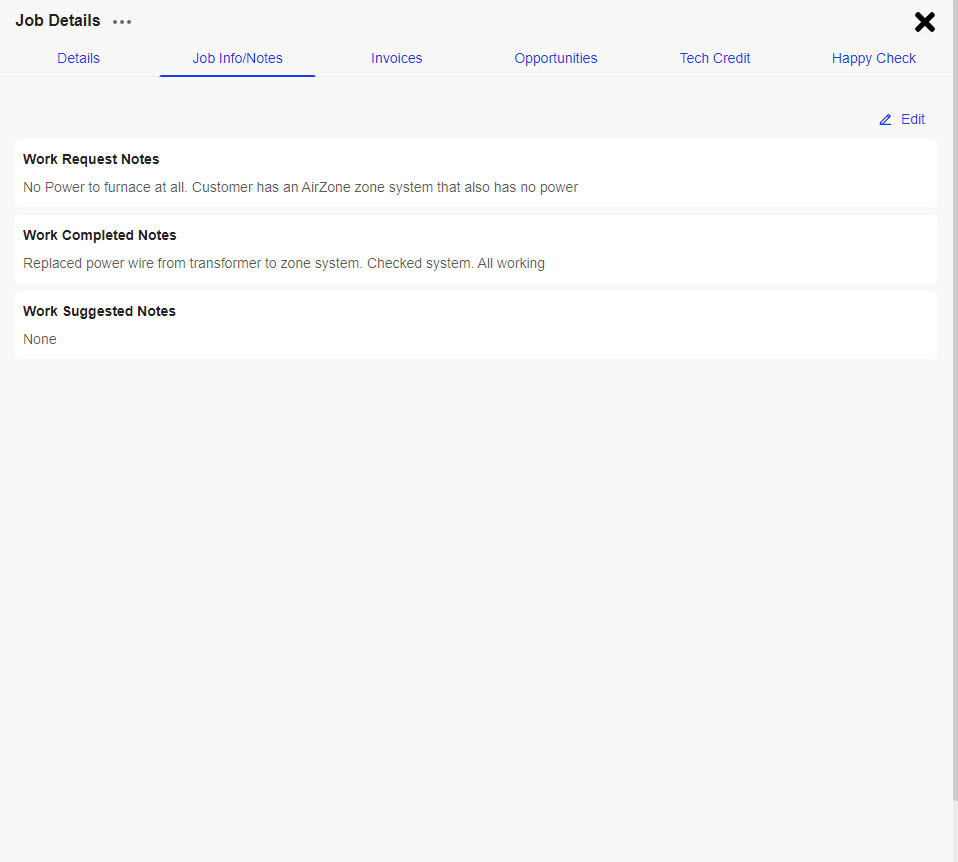The height and width of the screenshot is (862, 958).
Task: Click the empty area below the notes
Action: 476,600
